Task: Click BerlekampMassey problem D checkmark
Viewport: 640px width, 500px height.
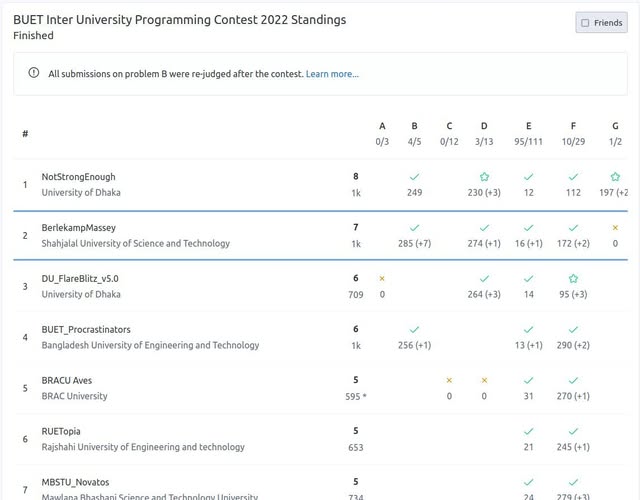Action: pos(484,228)
